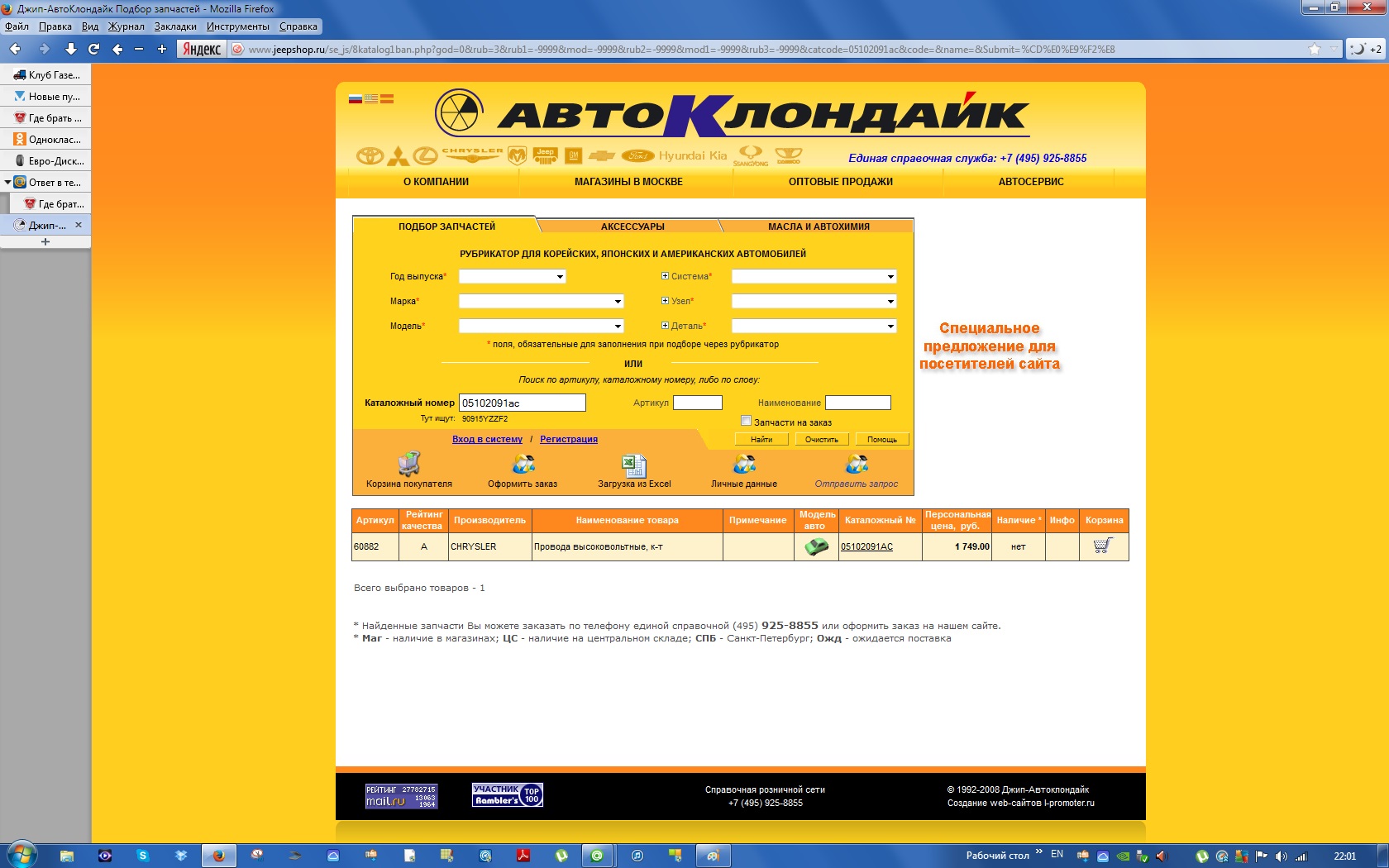The image size is (1389, 868).
Task: Click the Excel upload icon Загрузка из Excel
Action: [634, 465]
